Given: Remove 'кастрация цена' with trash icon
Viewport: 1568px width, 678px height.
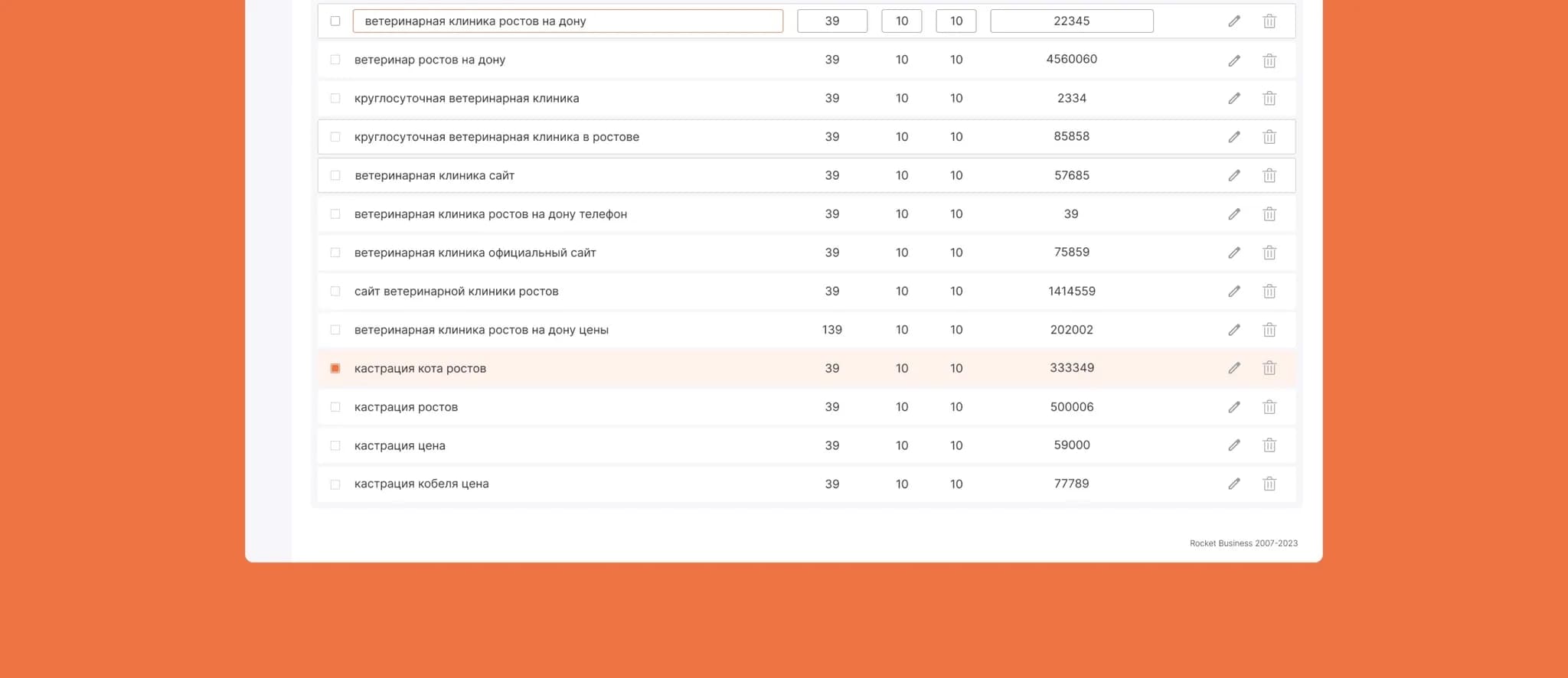Looking at the screenshot, I should [1269, 445].
